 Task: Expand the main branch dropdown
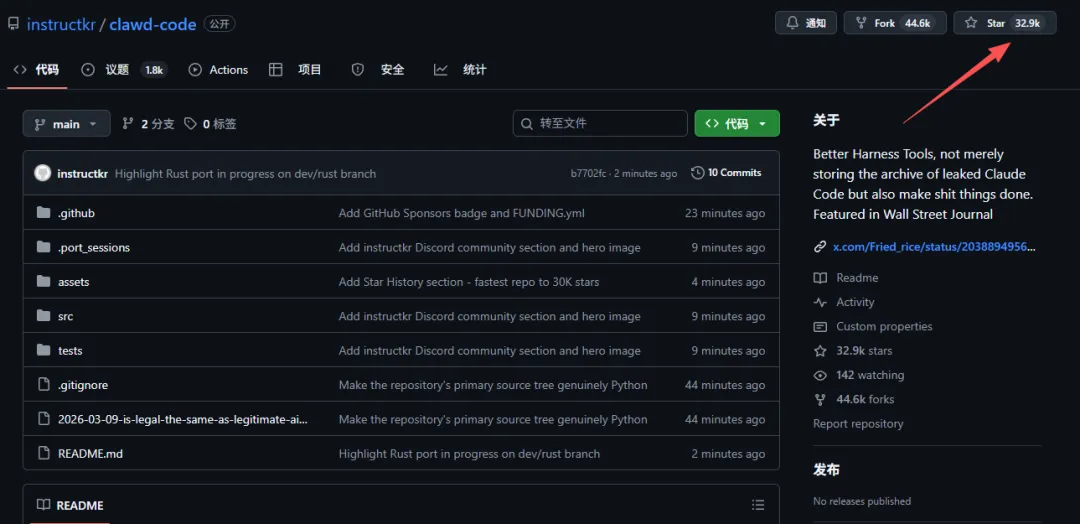(x=66, y=124)
